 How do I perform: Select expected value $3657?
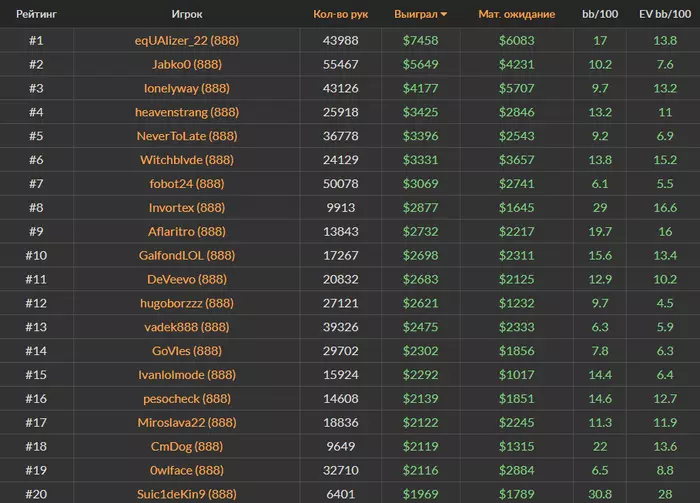pos(517,160)
